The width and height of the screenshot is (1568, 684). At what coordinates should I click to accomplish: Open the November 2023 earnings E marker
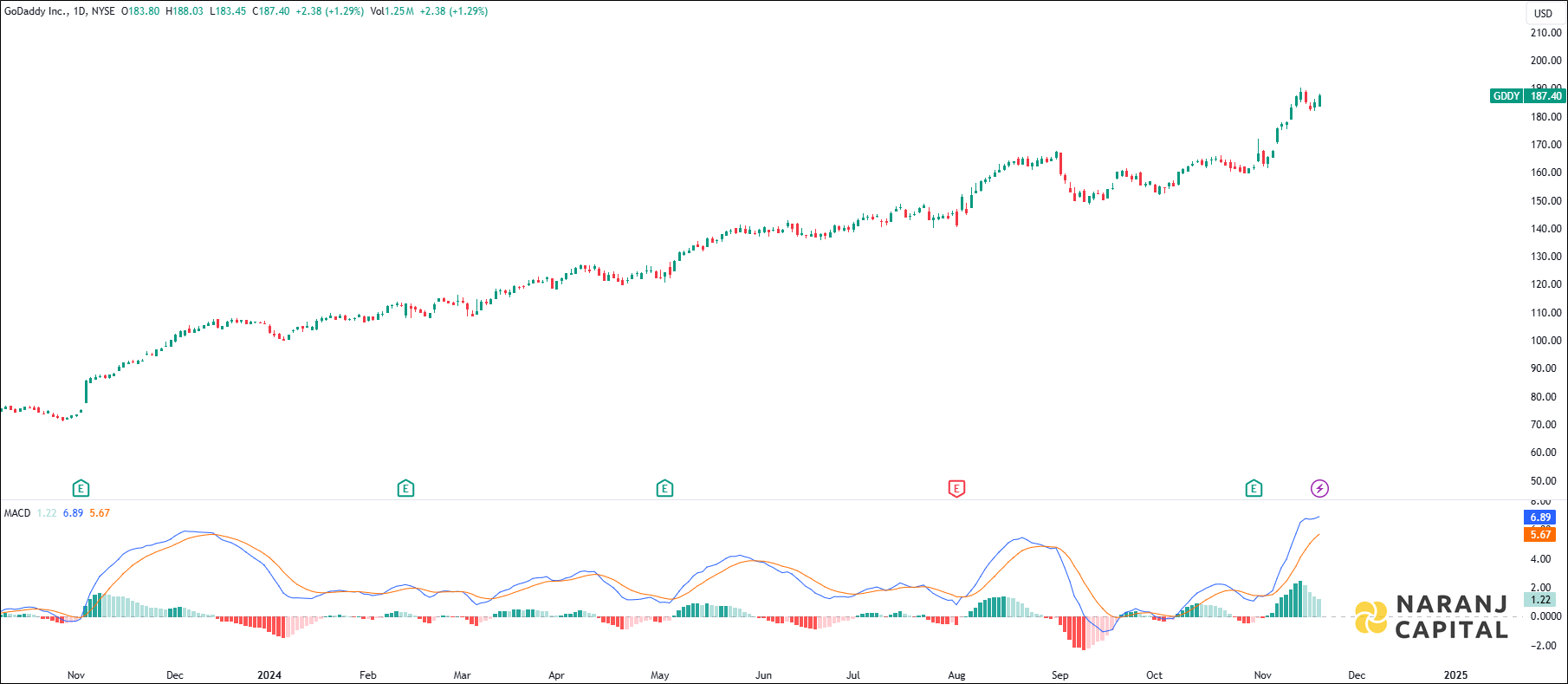pos(81,489)
